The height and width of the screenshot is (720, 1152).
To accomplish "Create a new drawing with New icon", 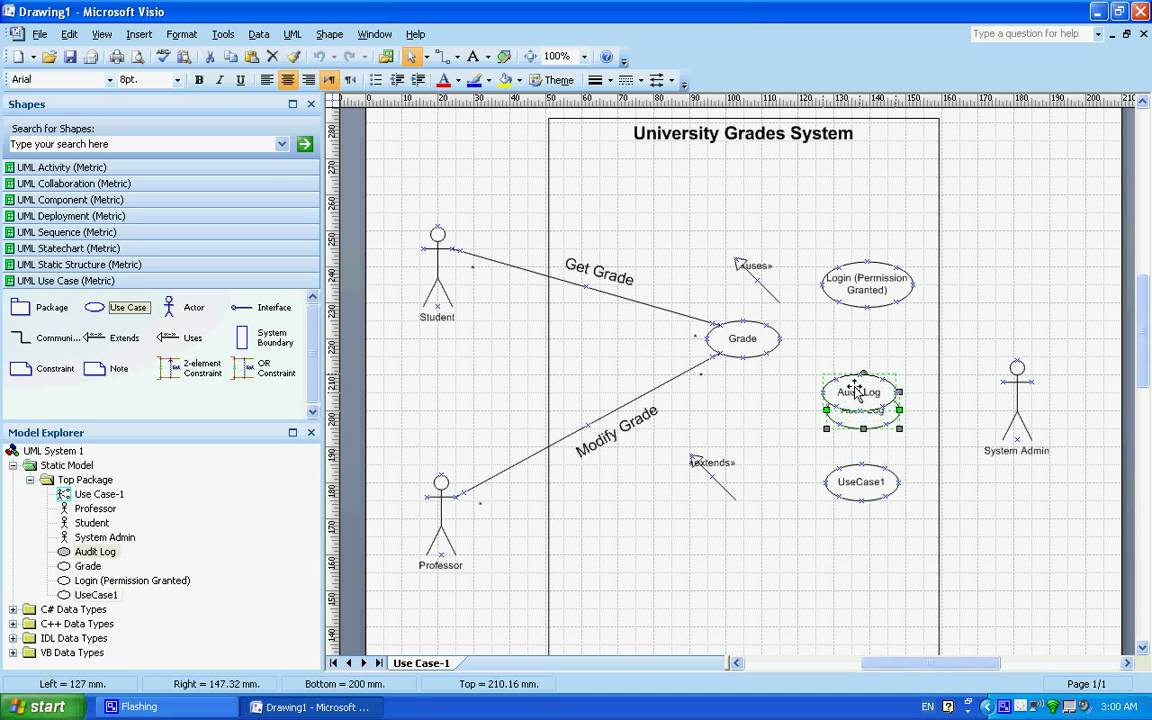I will pos(18,57).
